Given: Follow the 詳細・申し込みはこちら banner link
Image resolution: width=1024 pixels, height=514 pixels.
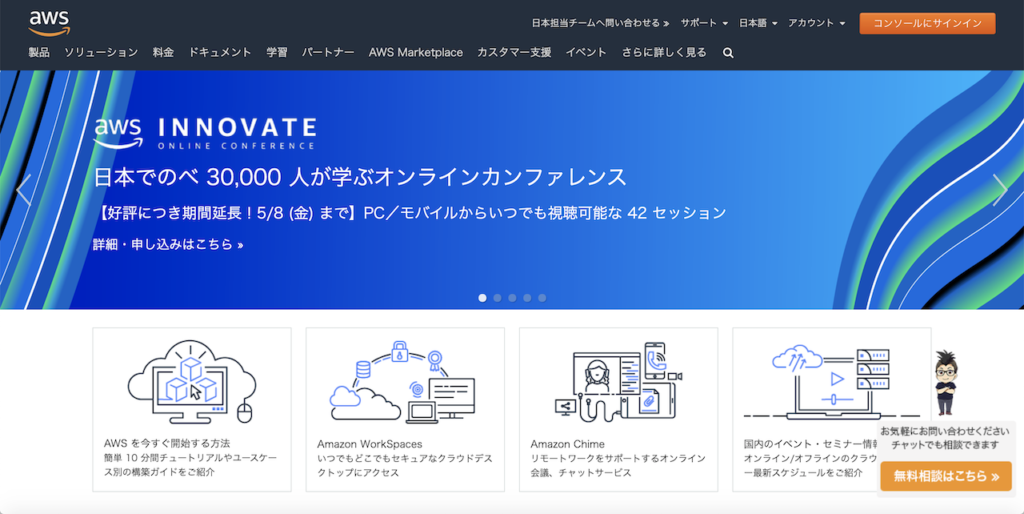Looking at the screenshot, I should 168,244.
